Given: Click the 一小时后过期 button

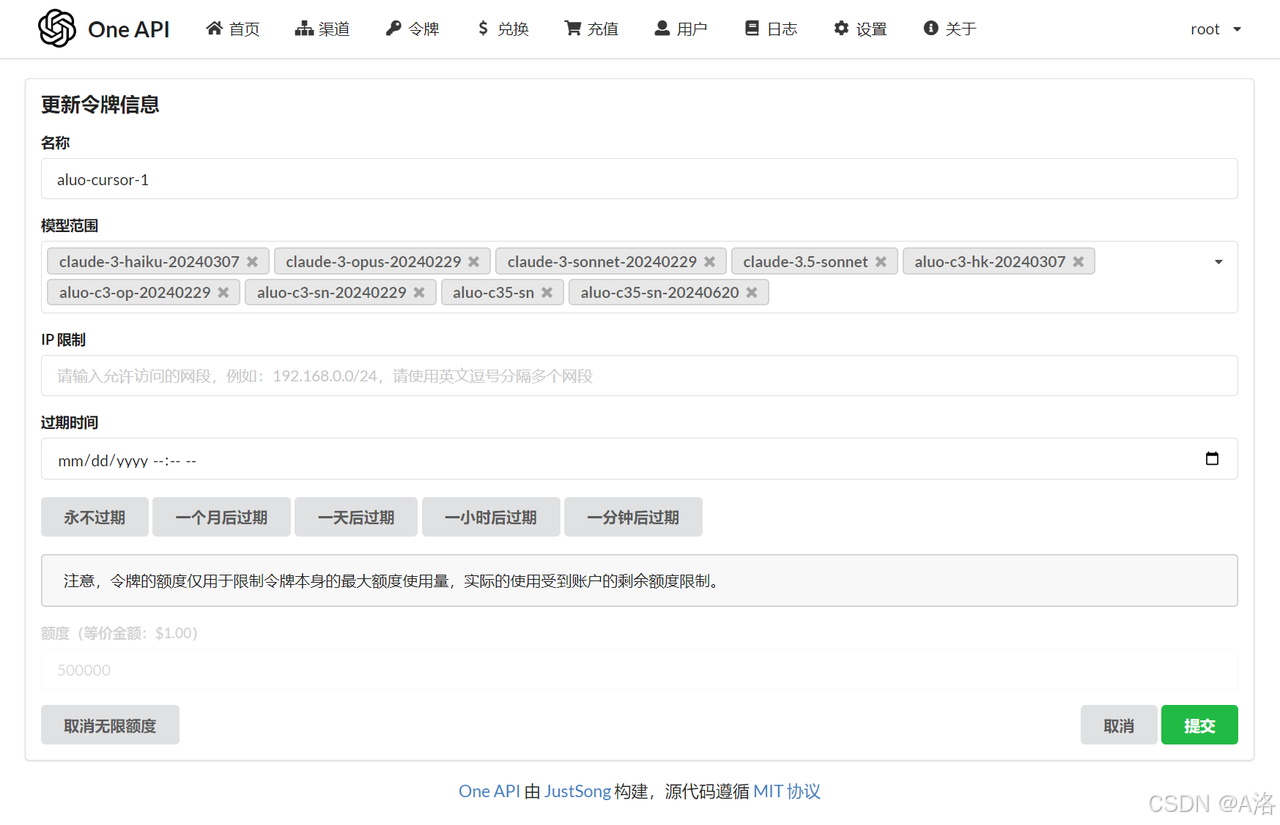Looking at the screenshot, I should [x=491, y=517].
